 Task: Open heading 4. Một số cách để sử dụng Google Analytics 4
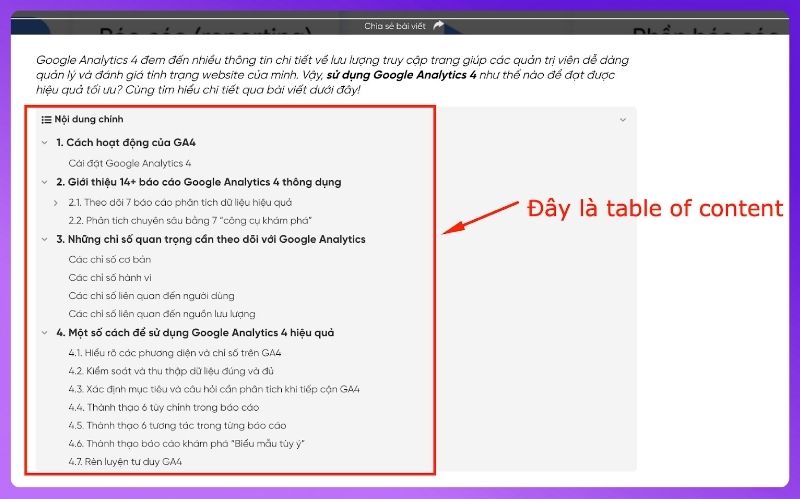tap(195, 332)
